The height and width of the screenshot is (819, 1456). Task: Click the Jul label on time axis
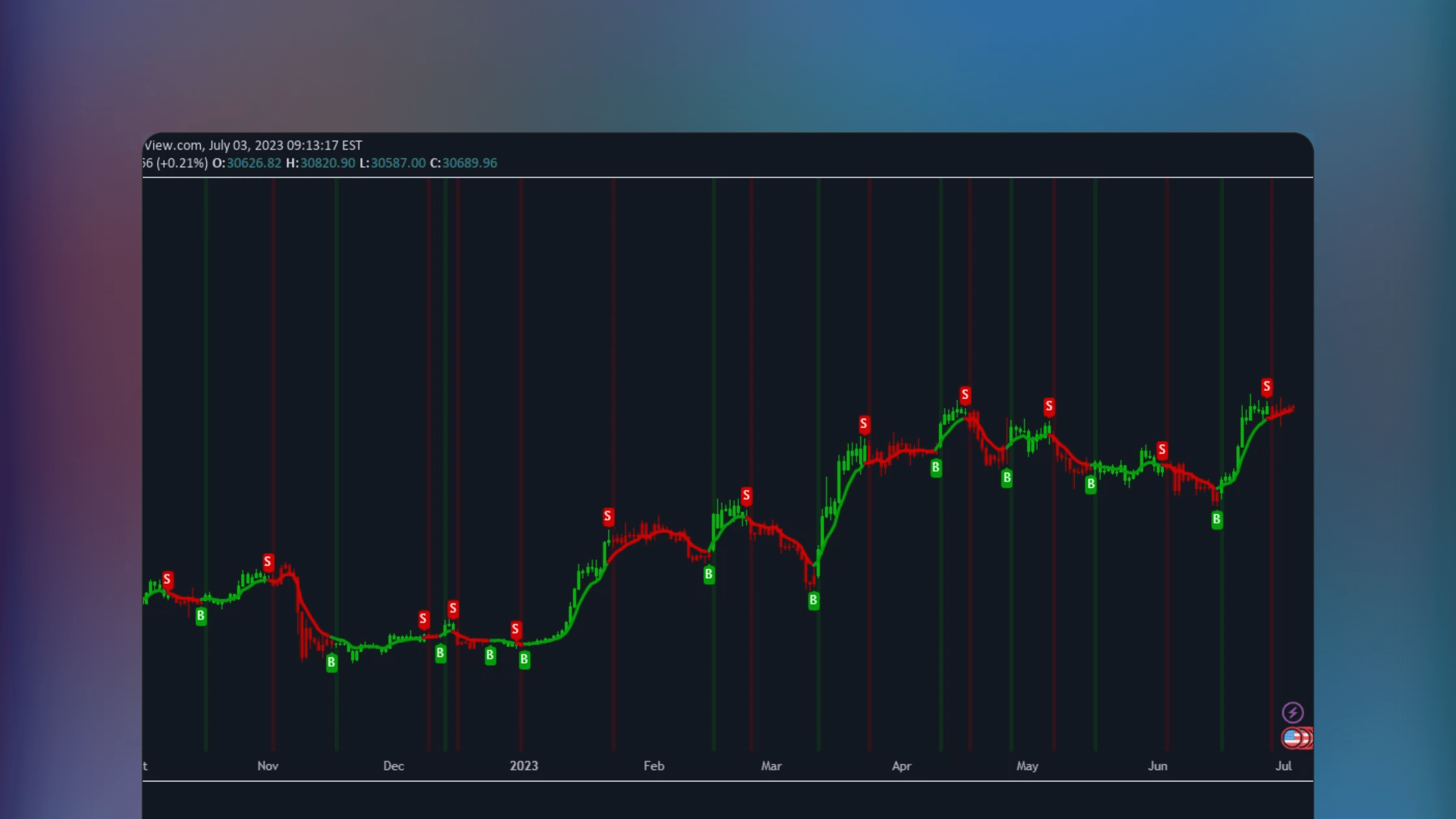1284,766
